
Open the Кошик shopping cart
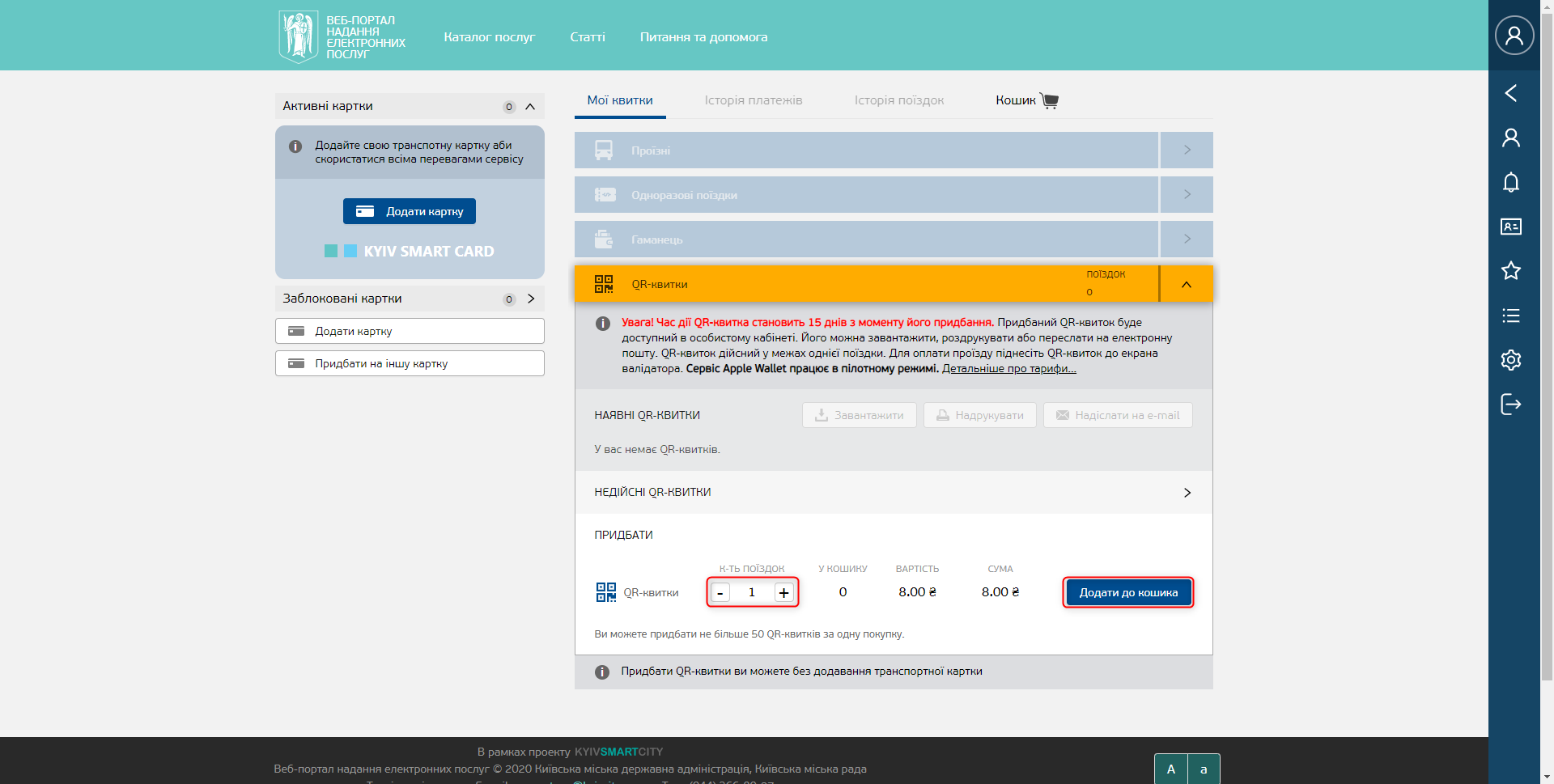pyautogui.click(x=1026, y=100)
